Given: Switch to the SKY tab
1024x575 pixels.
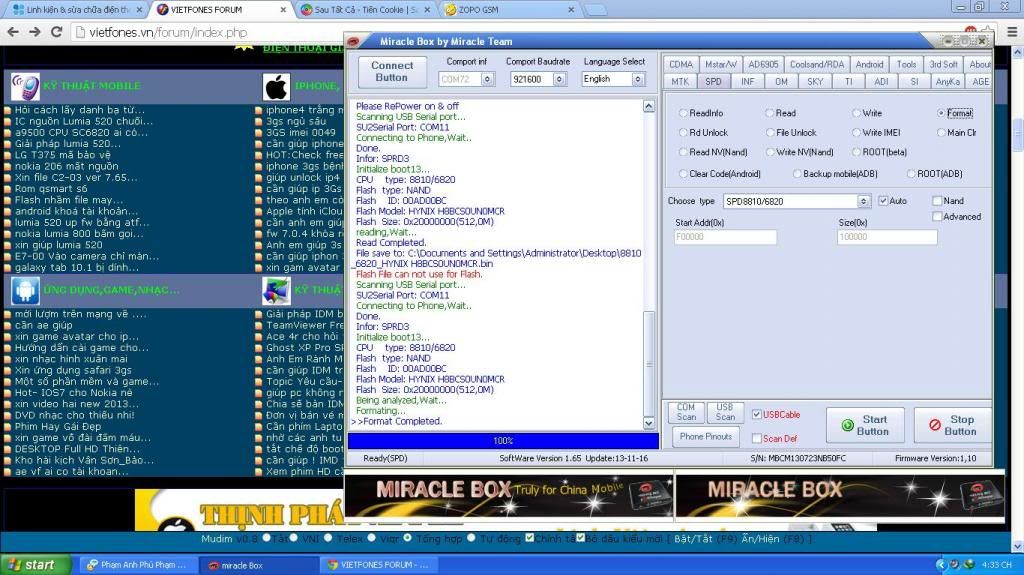Looking at the screenshot, I should (815, 82).
